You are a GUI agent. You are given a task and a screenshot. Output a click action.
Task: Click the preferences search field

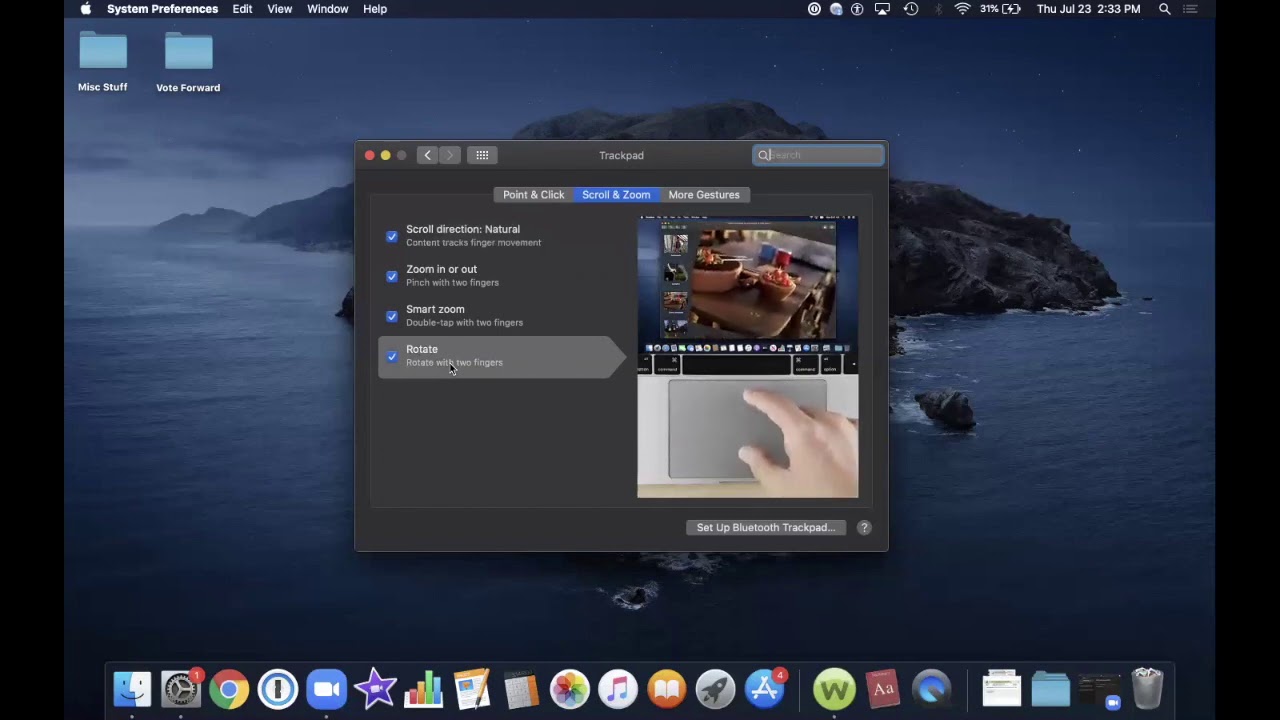[x=818, y=155]
